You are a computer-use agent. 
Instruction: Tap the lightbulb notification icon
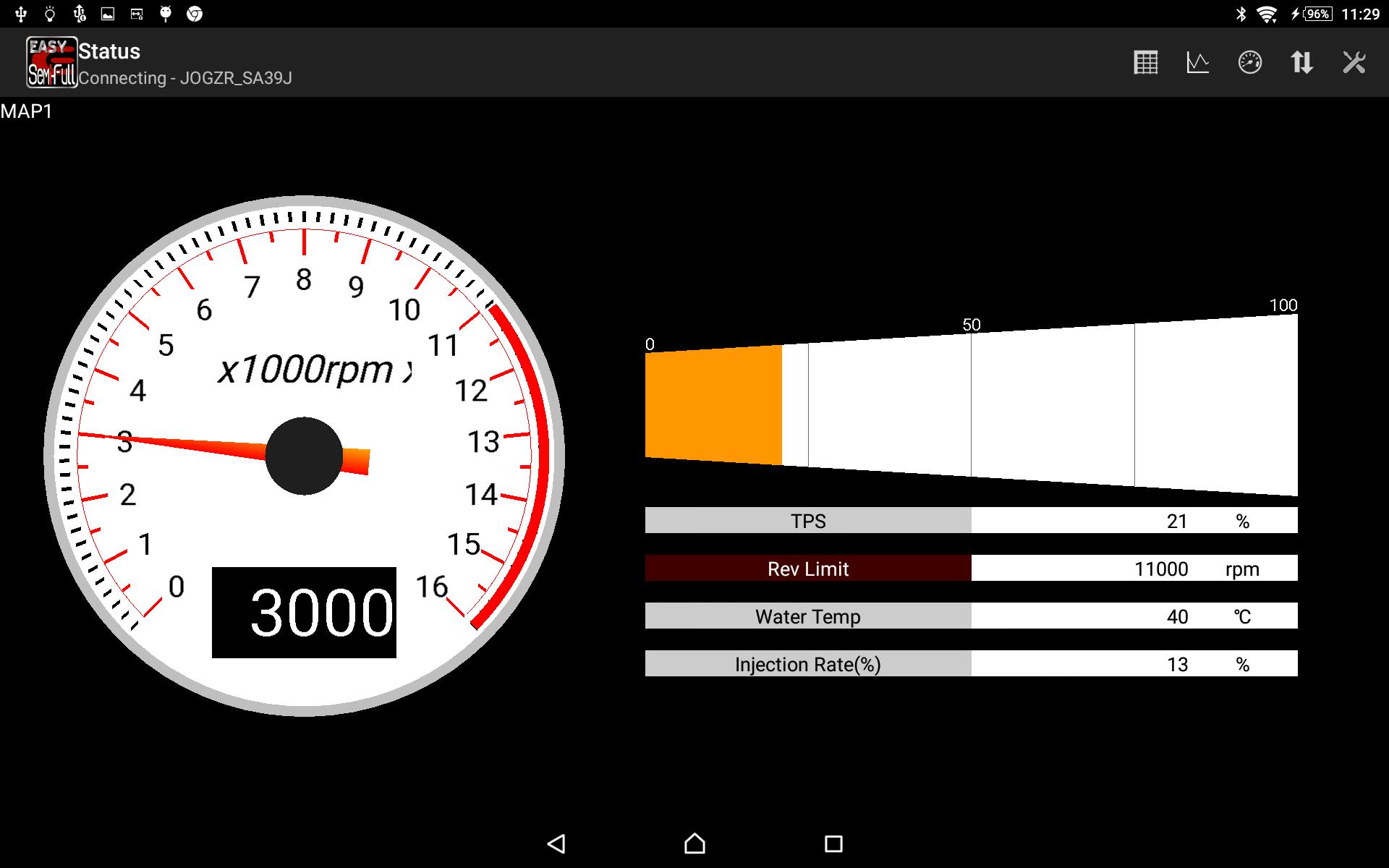click(49, 14)
